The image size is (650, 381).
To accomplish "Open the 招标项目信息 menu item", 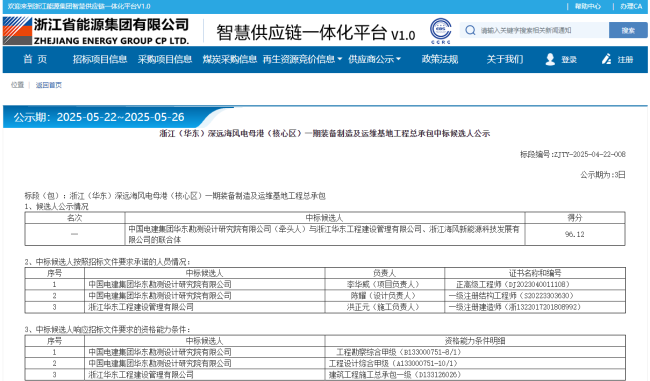I will [100, 59].
